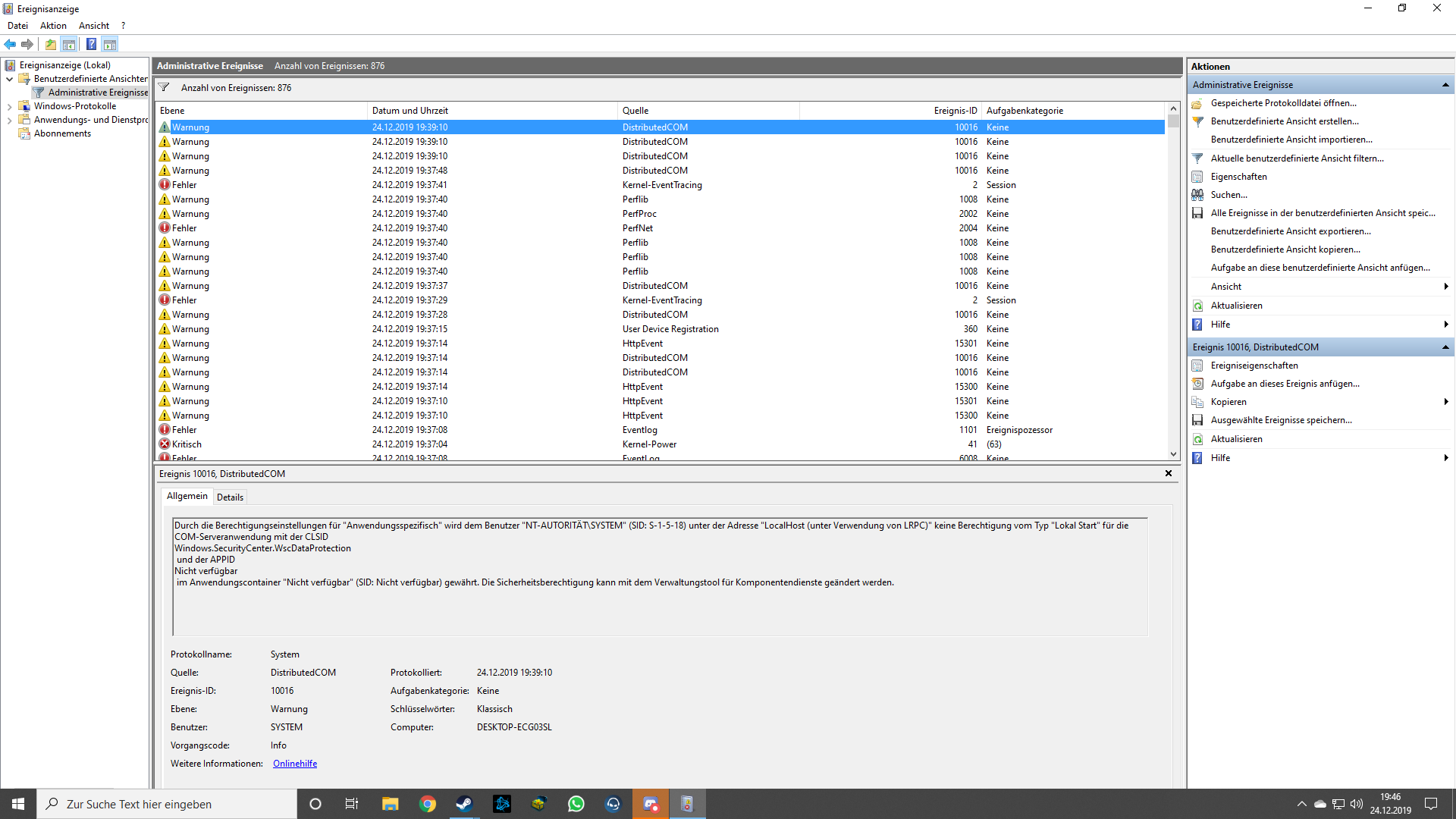Image resolution: width=1456 pixels, height=819 pixels.
Task: Open Ereigniseigenschaften in the actions pane
Action: [1254, 366]
